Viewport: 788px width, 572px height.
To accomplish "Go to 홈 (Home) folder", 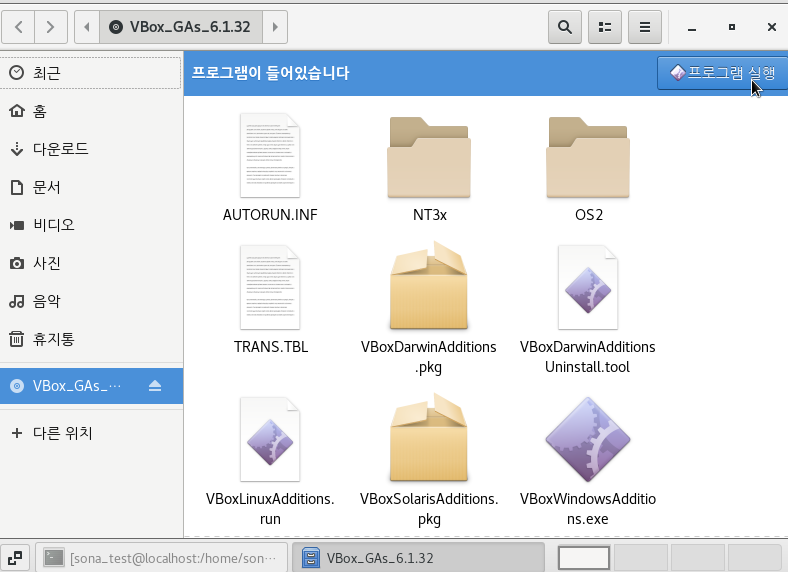I will click(91, 111).
